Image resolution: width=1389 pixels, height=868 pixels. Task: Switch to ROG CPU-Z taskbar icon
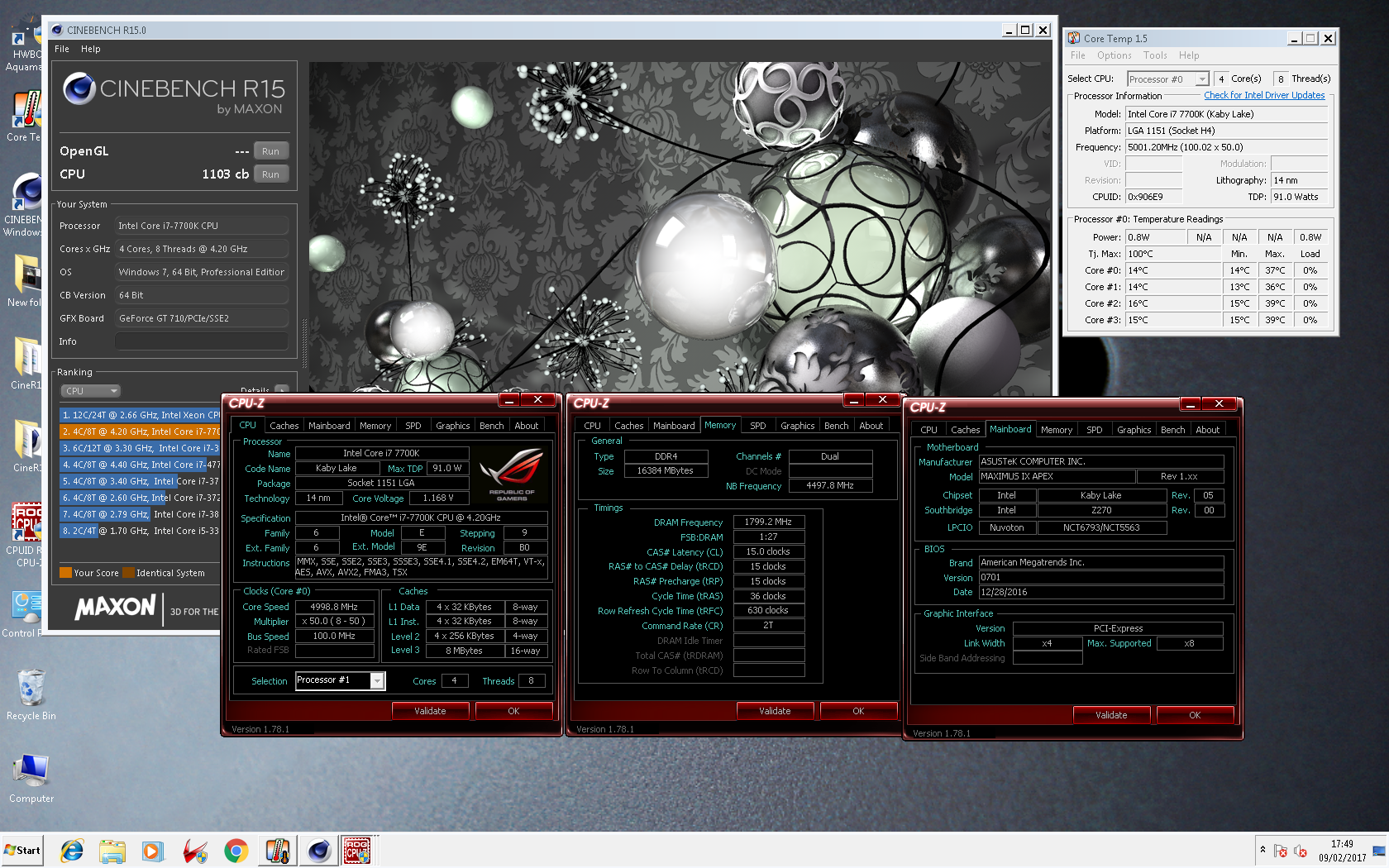pyautogui.click(x=358, y=851)
